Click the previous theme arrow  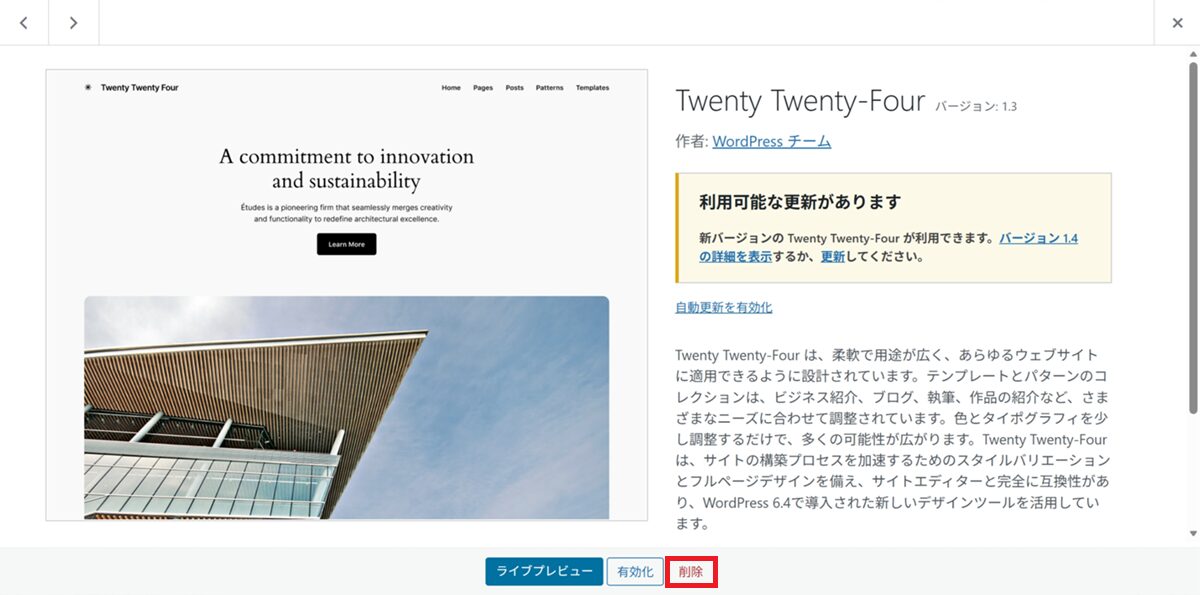[24, 23]
